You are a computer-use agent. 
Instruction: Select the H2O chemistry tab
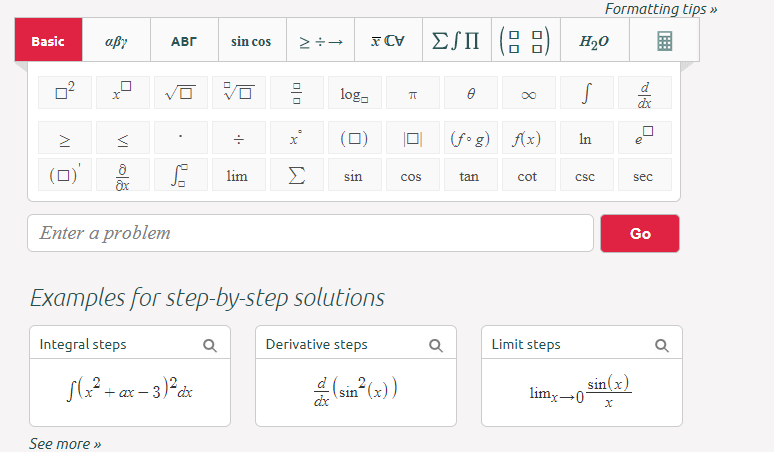(594, 41)
